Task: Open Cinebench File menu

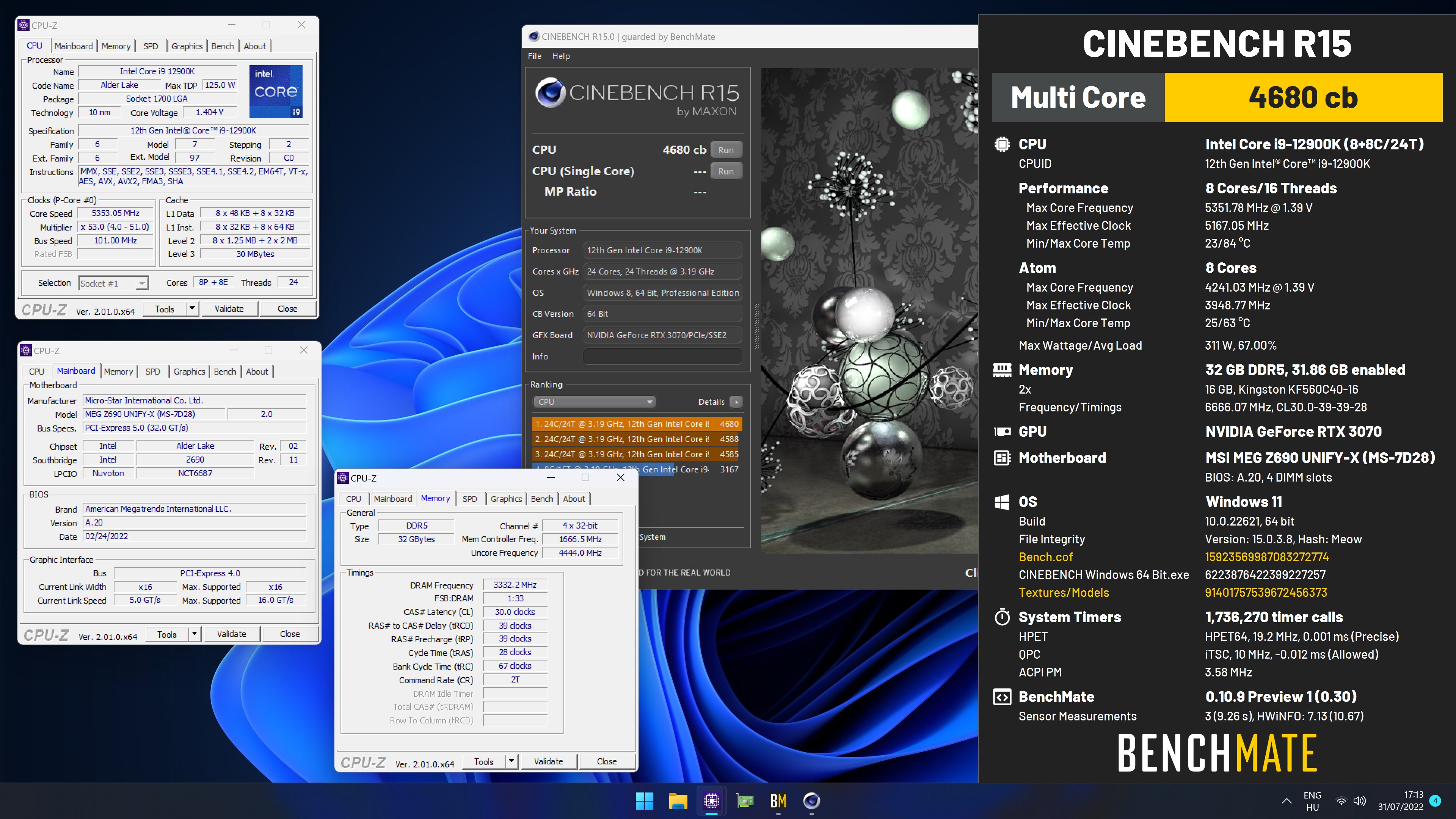Action: tap(534, 56)
